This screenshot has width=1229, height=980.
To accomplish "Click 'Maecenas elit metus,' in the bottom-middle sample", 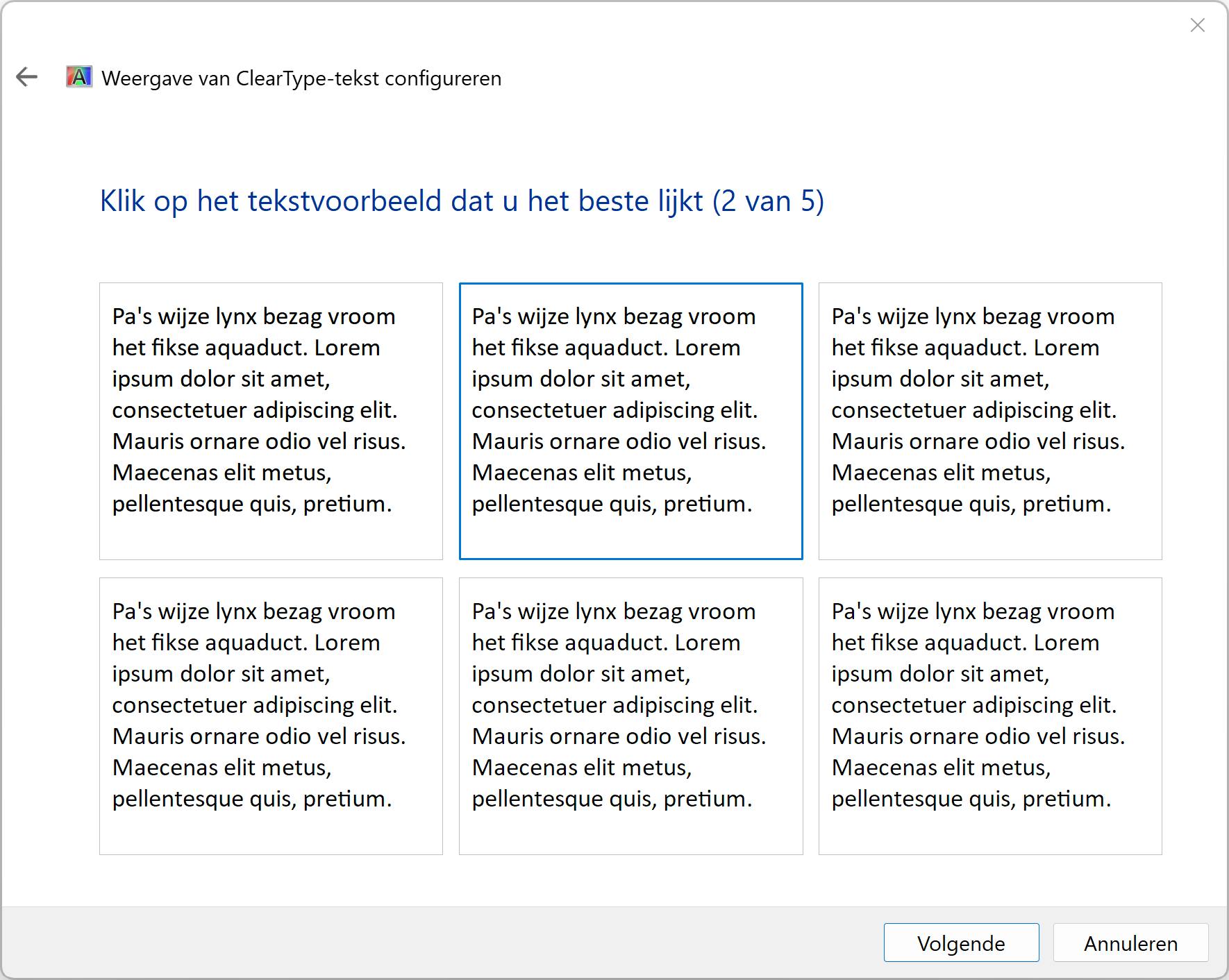I will coord(582,768).
